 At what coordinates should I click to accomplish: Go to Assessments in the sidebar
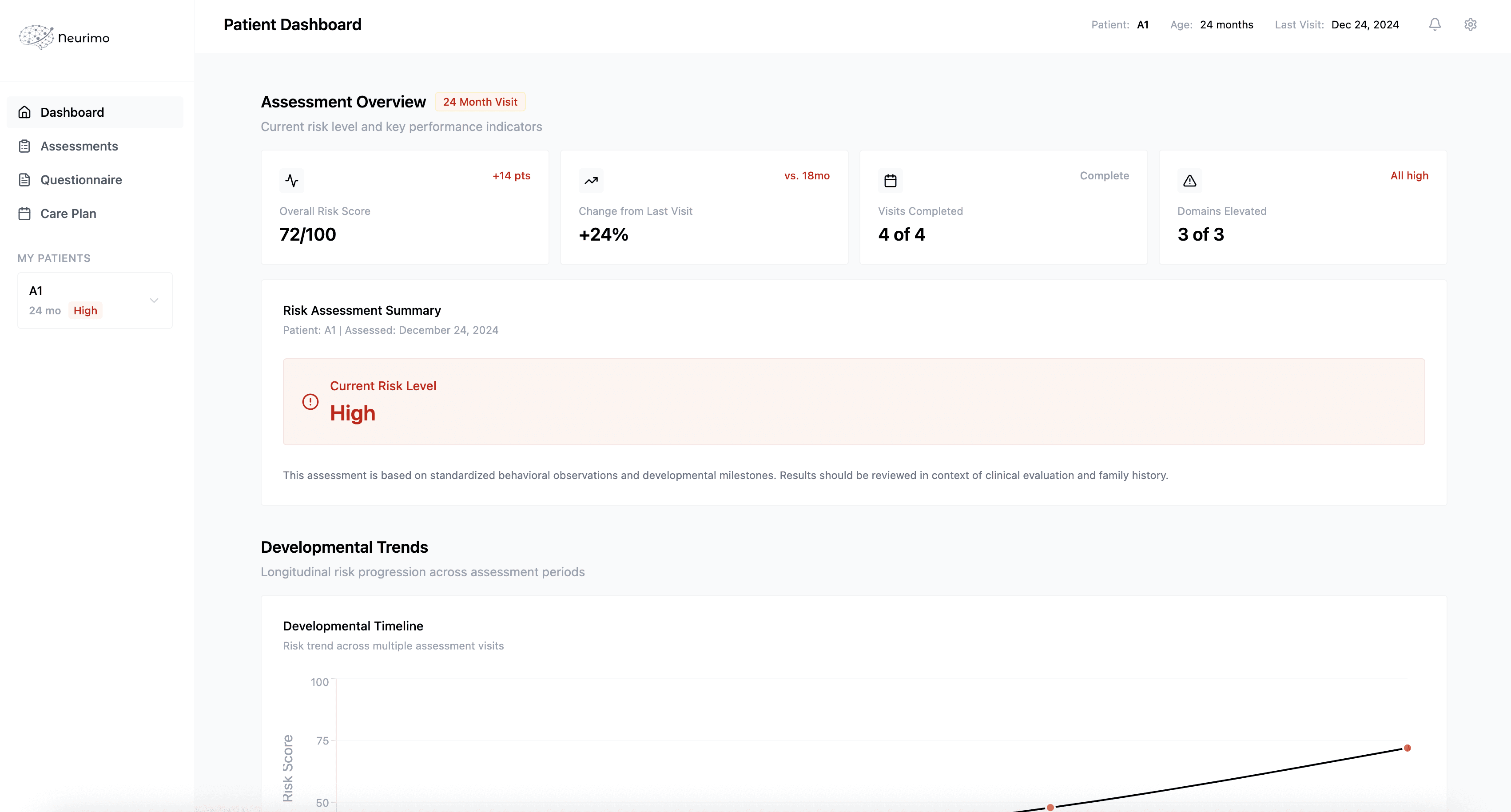coord(79,146)
